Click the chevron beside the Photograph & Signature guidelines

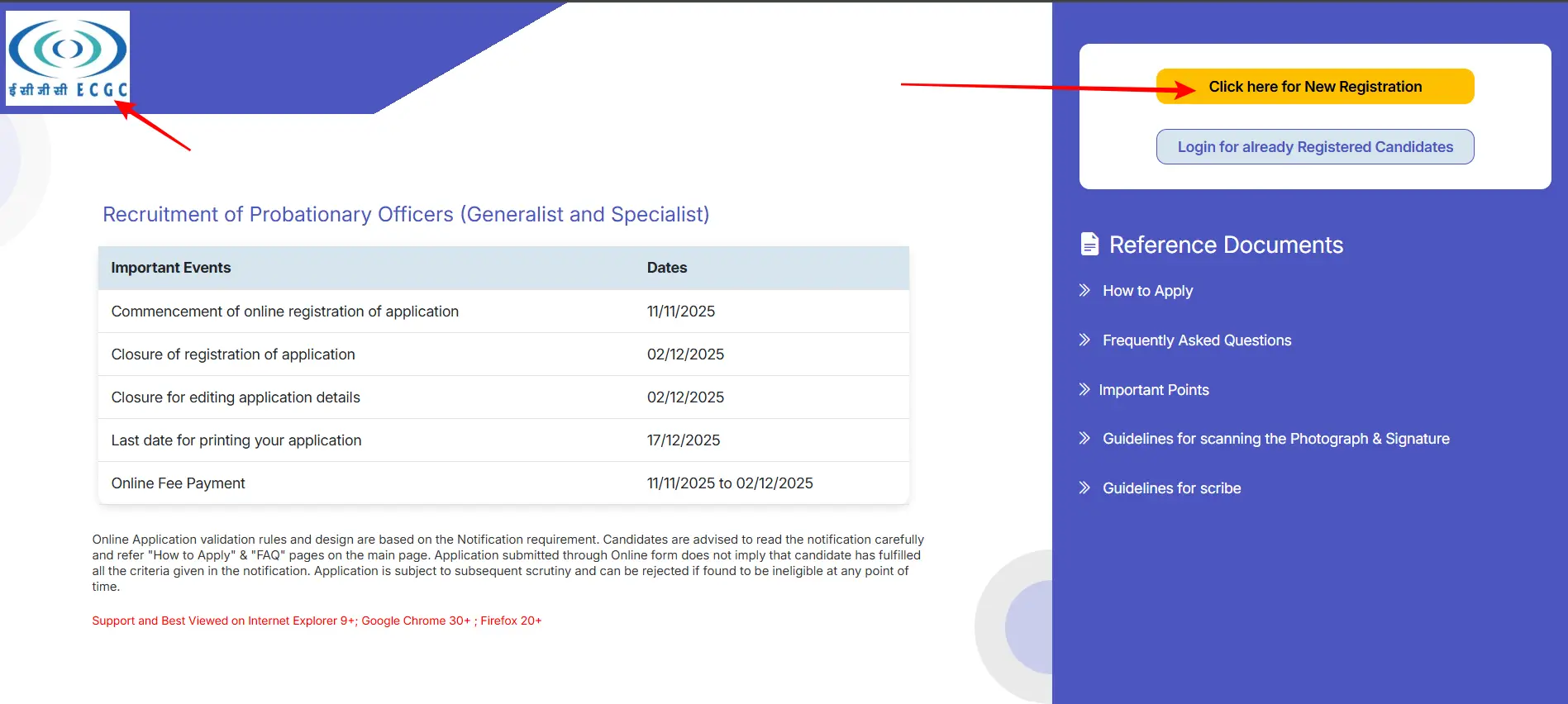[x=1084, y=439]
